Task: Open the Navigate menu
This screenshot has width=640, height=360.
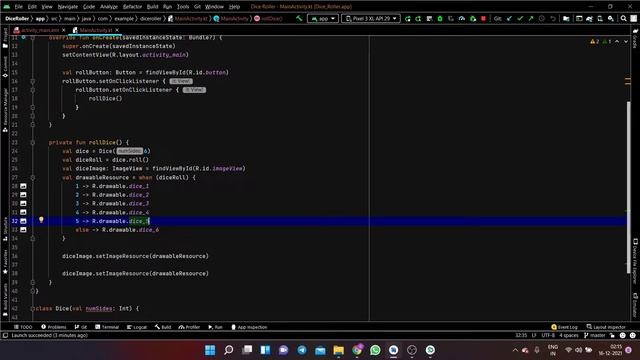Action: click(x=68, y=7)
